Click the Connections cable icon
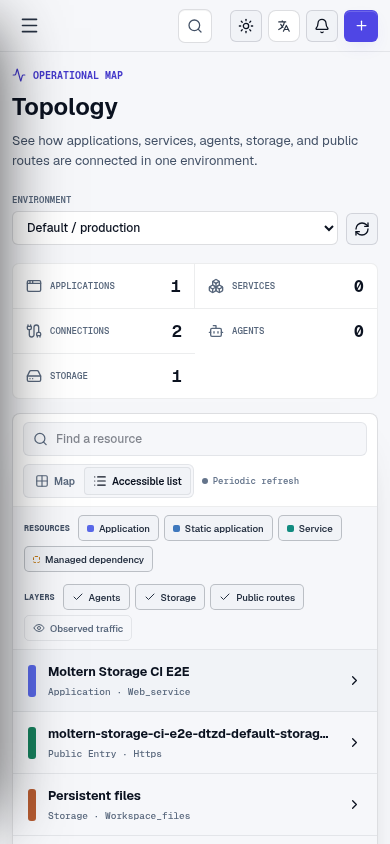Screen dimensions: 390x844 pos(34,331)
